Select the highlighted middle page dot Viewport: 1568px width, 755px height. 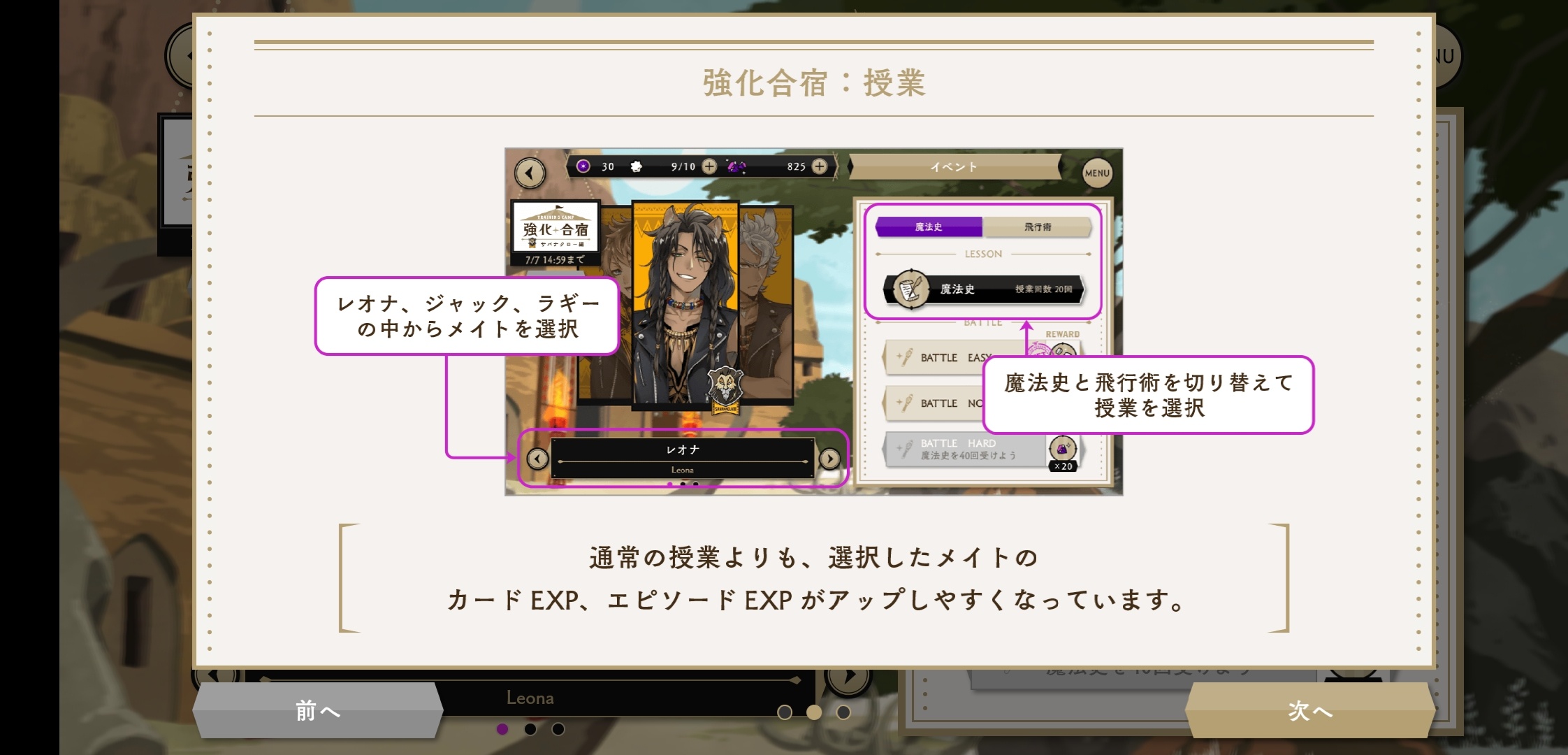point(814,712)
